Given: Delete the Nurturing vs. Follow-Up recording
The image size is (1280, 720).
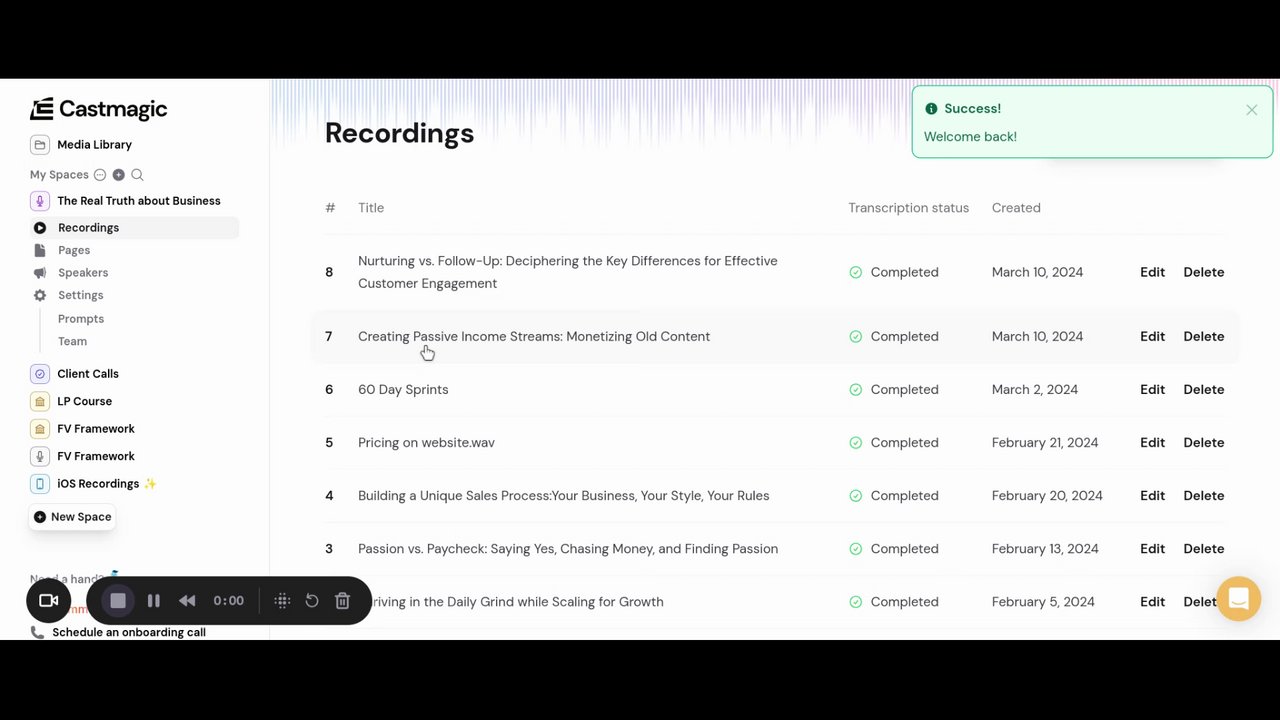Looking at the screenshot, I should click(x=1203, y=272).
